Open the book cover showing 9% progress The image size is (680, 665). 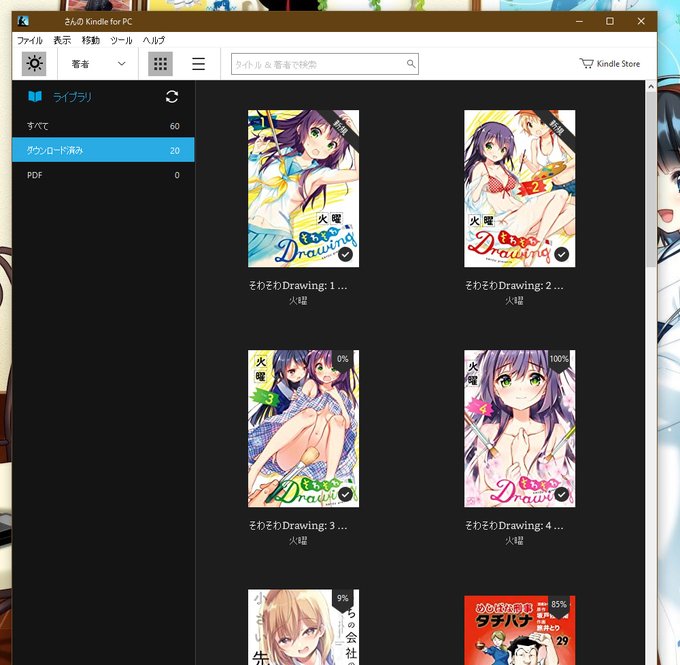(303, 627)
